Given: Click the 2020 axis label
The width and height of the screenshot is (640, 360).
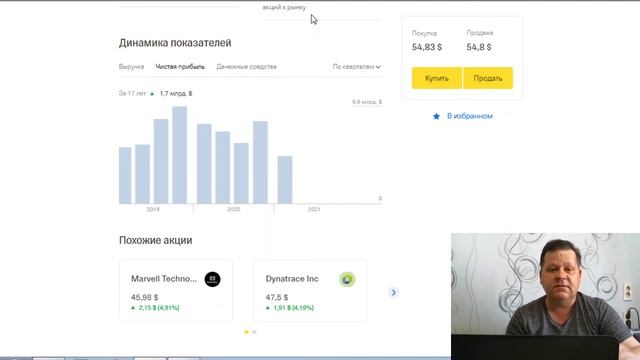Looking at the screenshot, I should 233,209.
